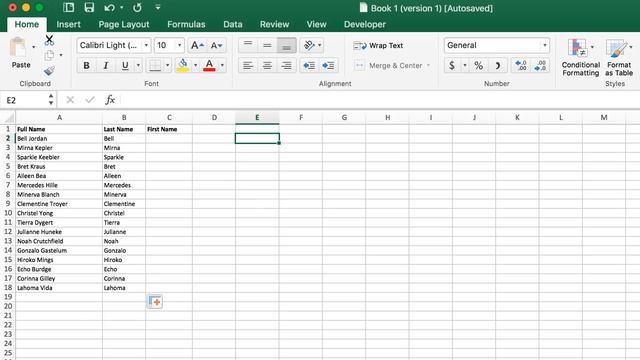The image size is (640, 360).
Task: Open Format as Table
Action: click(618, 57)
